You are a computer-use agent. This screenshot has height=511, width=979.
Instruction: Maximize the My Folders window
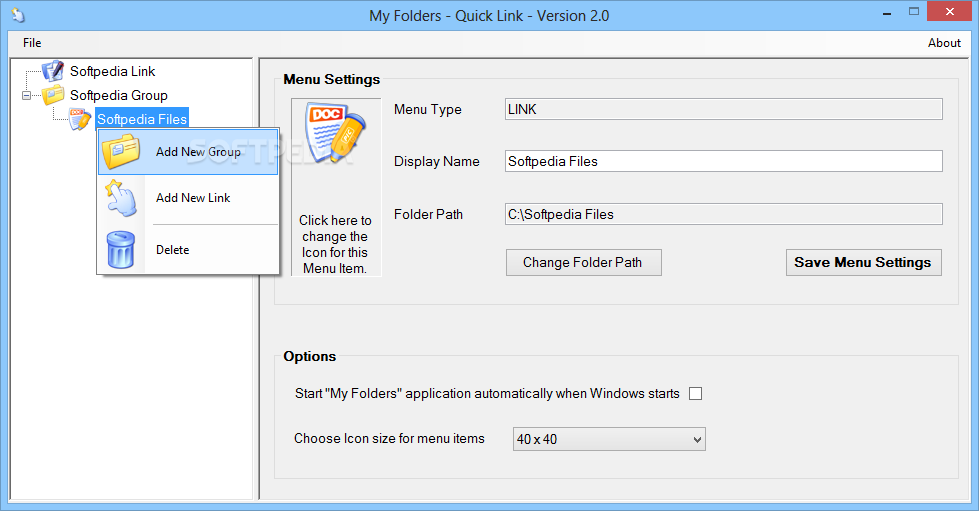[913, 12]
